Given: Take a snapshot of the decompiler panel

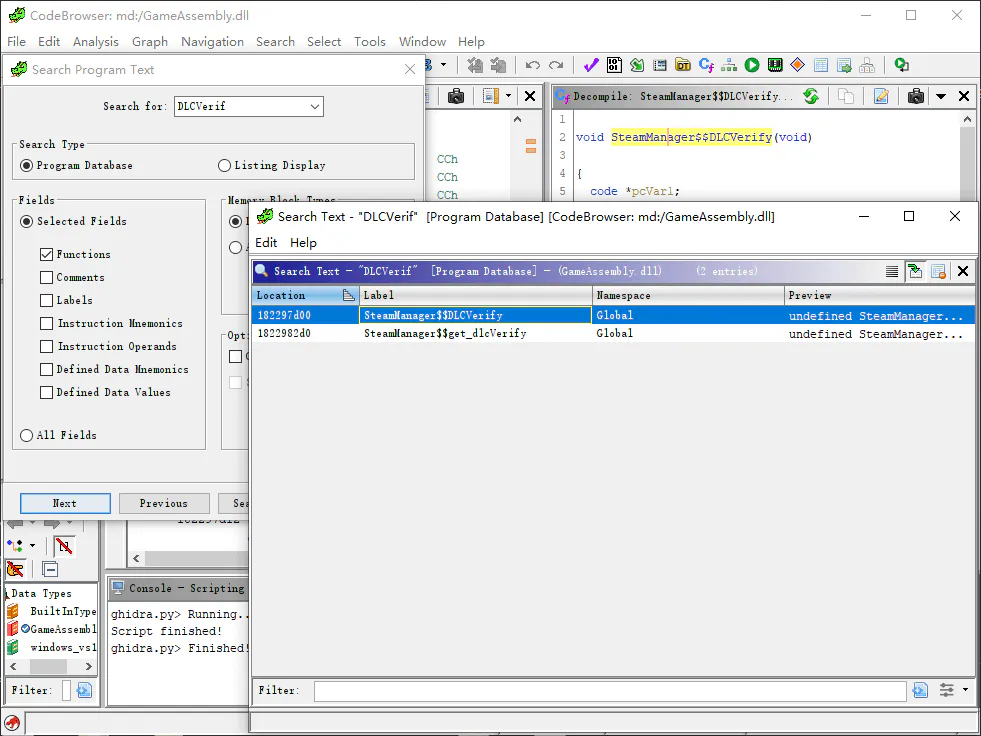Looking at the screenshot, I should point(916,96).
